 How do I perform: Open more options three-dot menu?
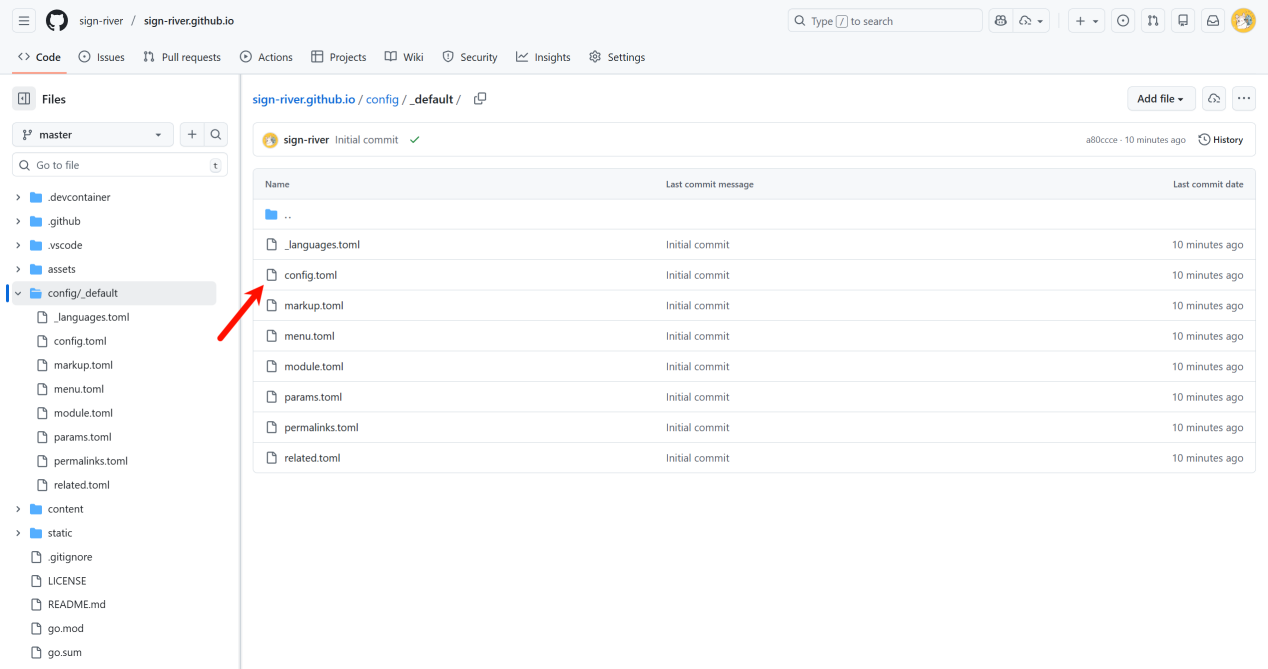1244,99
